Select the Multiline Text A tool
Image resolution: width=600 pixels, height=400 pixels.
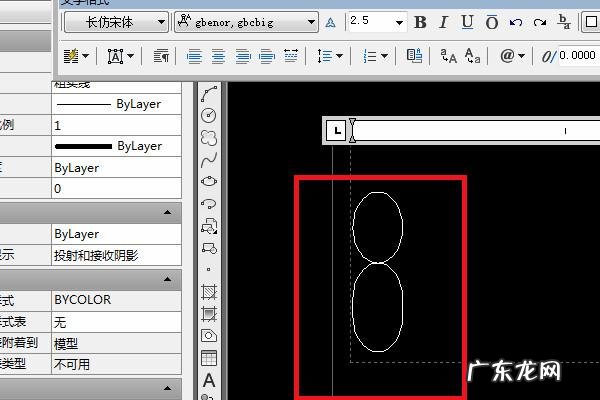[x=209, y=380]
